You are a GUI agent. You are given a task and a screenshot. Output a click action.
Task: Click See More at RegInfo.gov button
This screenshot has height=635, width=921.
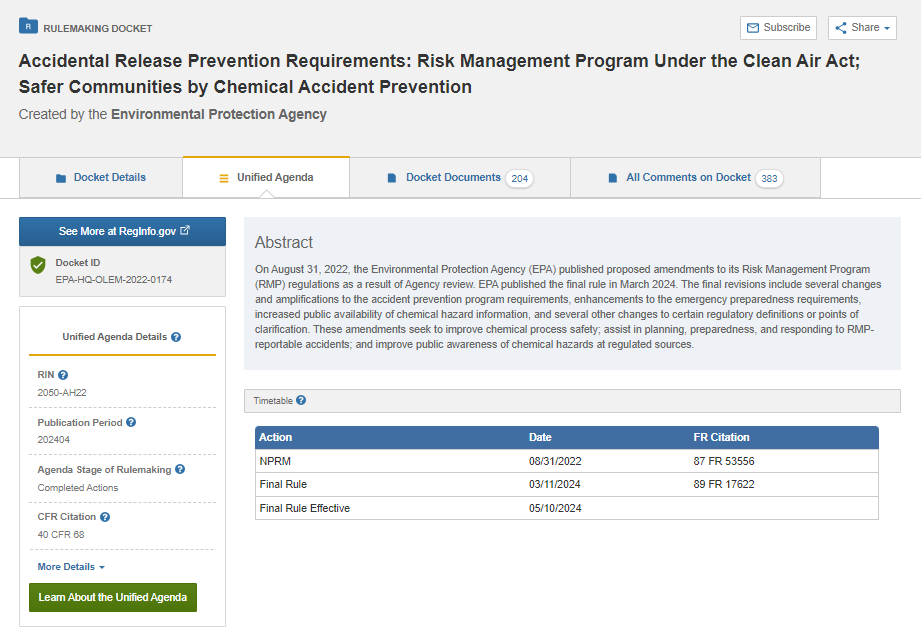(x=123, y=231)
